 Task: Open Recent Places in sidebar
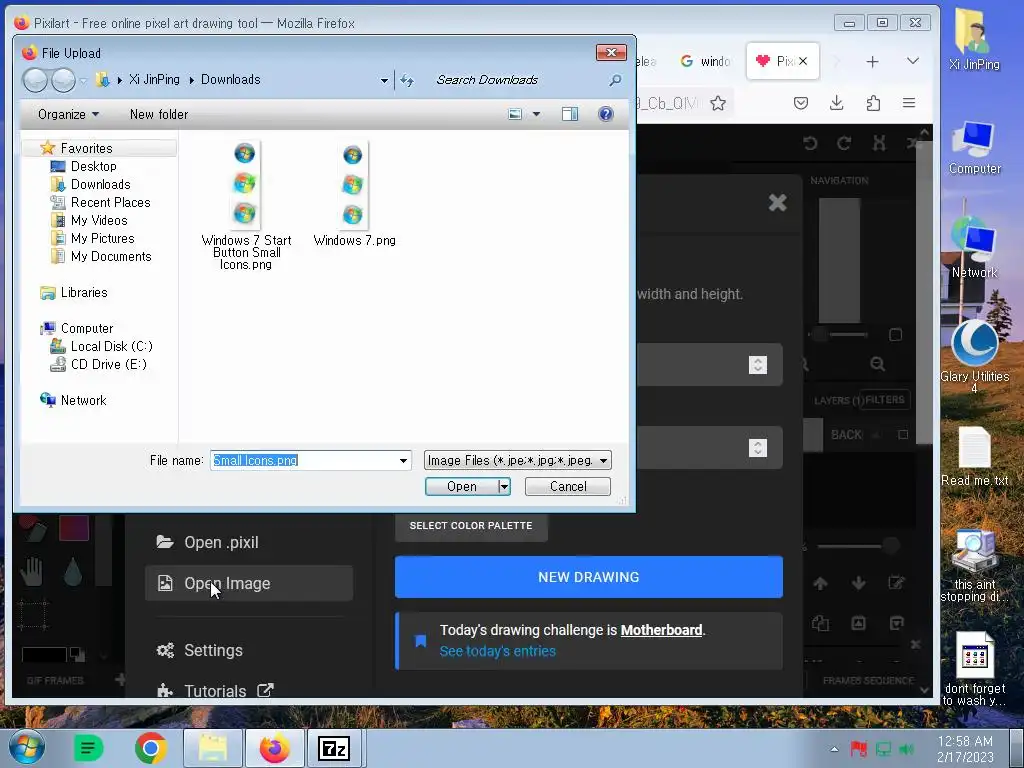click(x=110, y=202)
